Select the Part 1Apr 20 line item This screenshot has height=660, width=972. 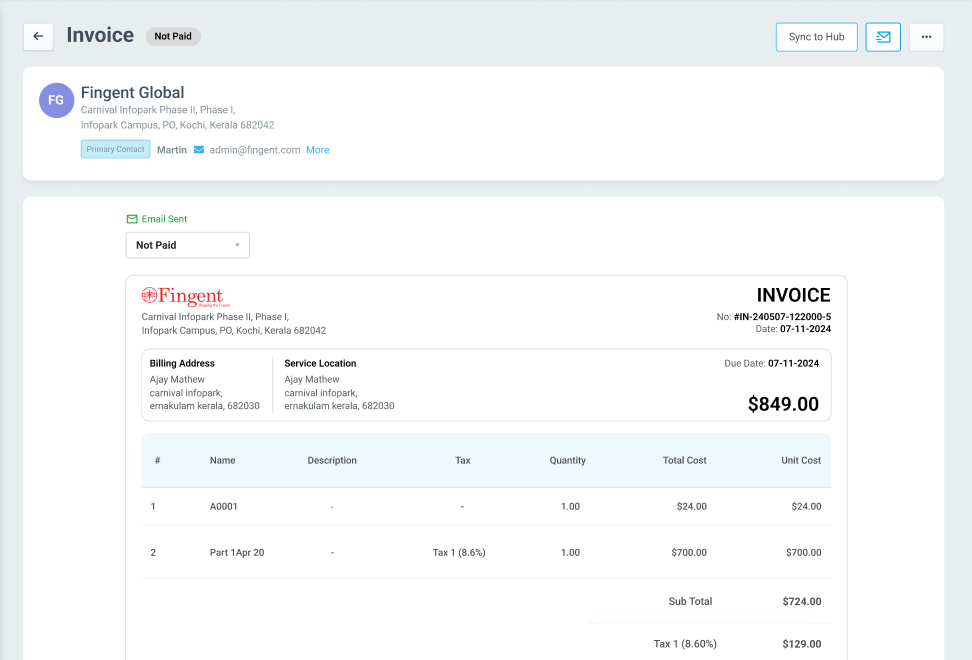click(237, 553)
